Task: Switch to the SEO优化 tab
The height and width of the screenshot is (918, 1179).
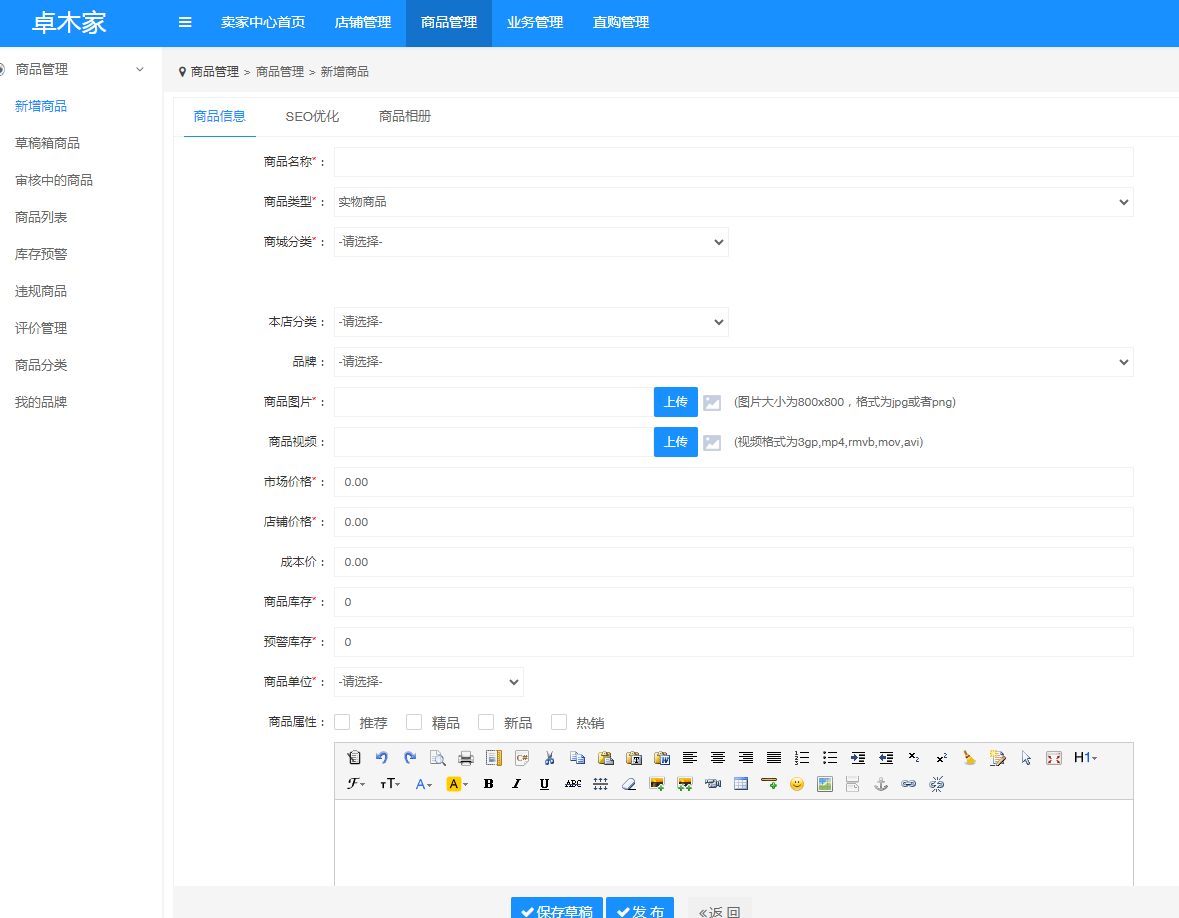Action: [312, 116]
